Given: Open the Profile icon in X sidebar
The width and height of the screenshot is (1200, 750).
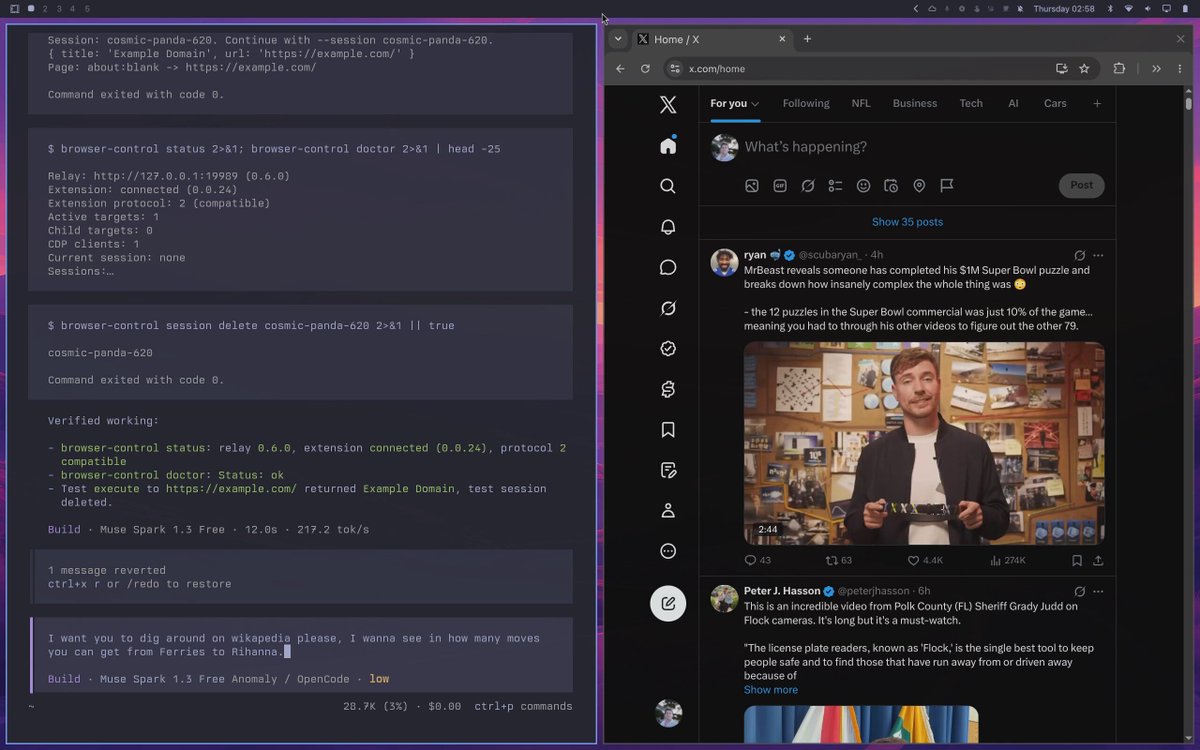Looking at the screenshot, I should pyautogui.click(x=668, y=511).
